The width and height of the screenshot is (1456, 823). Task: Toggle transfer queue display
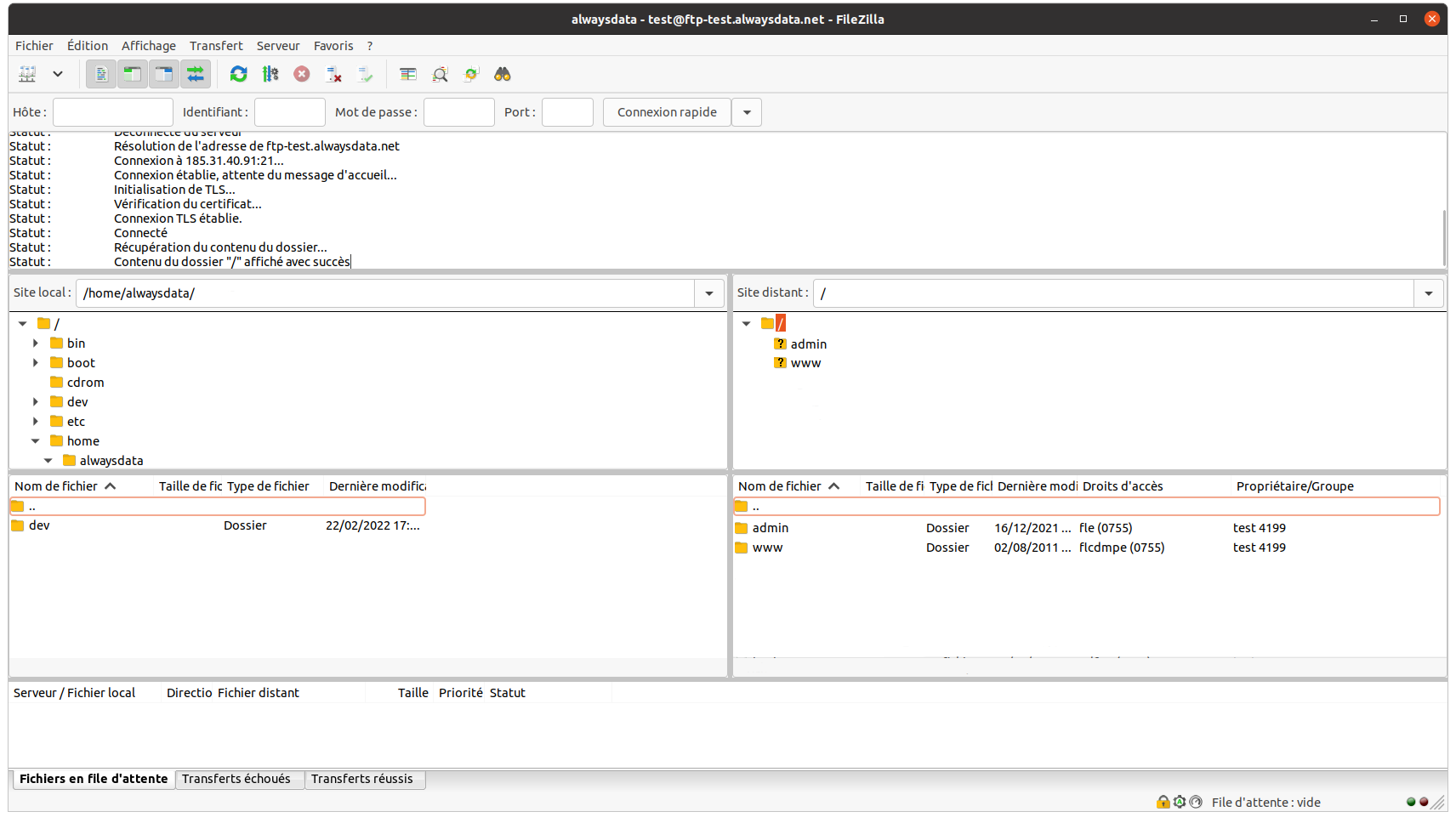tap(196, 75)
